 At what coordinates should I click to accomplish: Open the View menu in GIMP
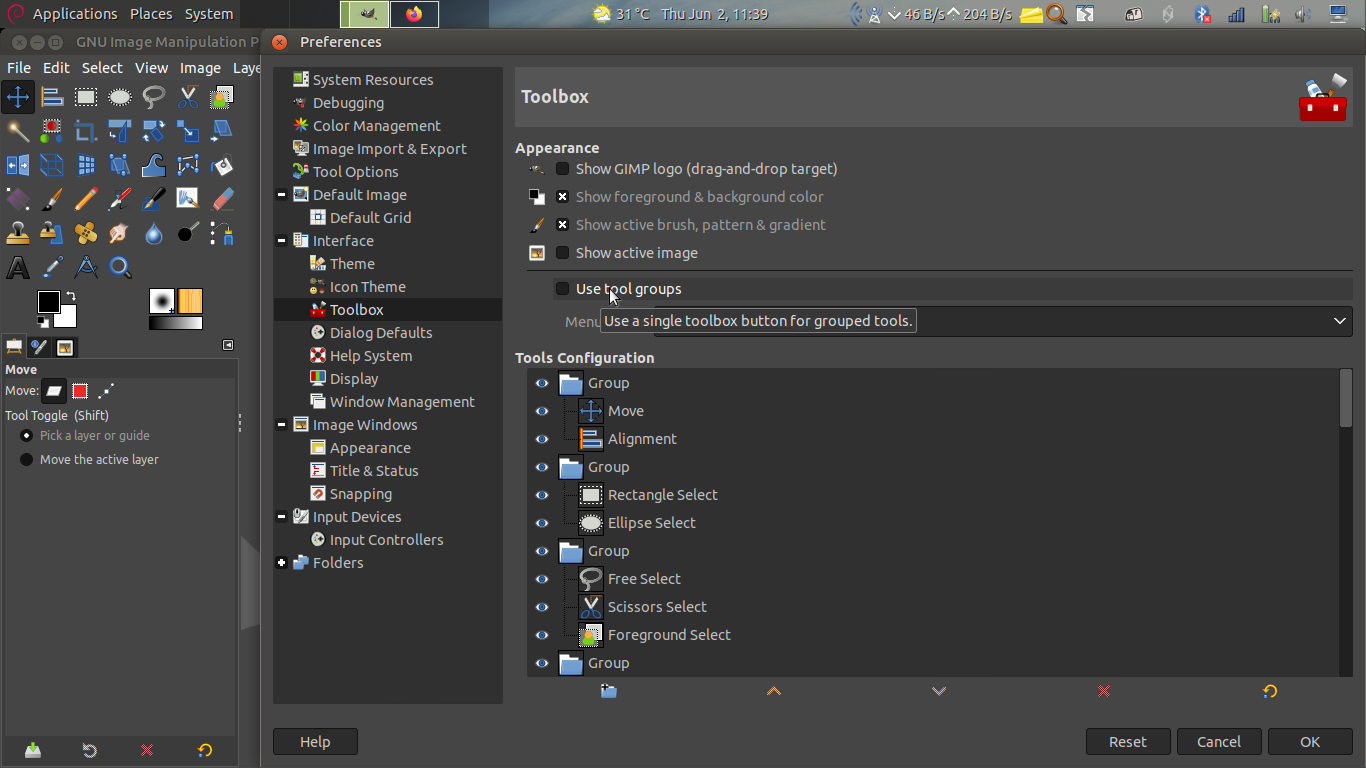(x=151, y=68)
